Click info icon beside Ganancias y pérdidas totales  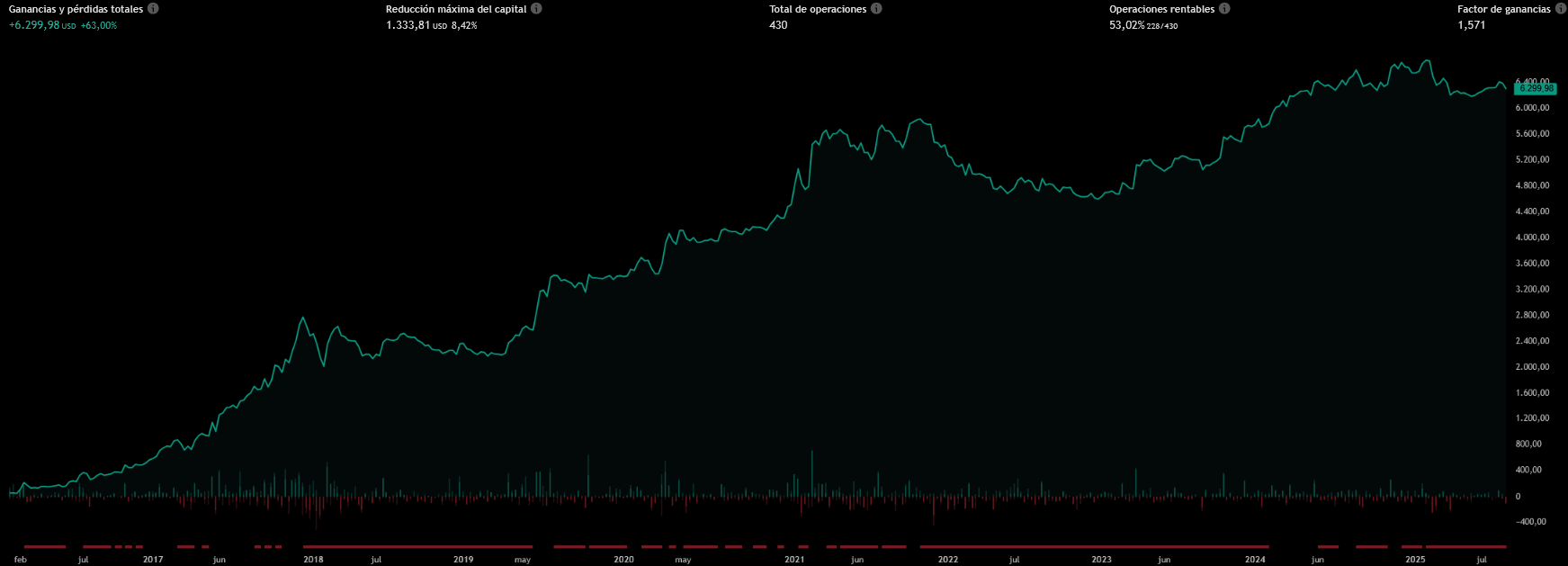pos(153,9)
